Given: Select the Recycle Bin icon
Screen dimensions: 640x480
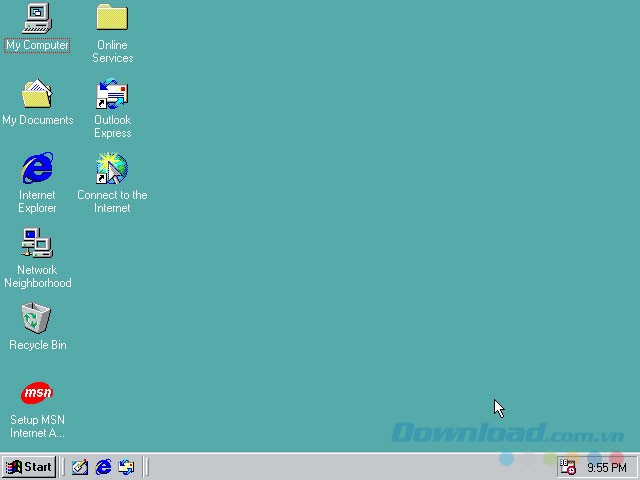Looking at the screenshot, I should click(x=36, y=318).
